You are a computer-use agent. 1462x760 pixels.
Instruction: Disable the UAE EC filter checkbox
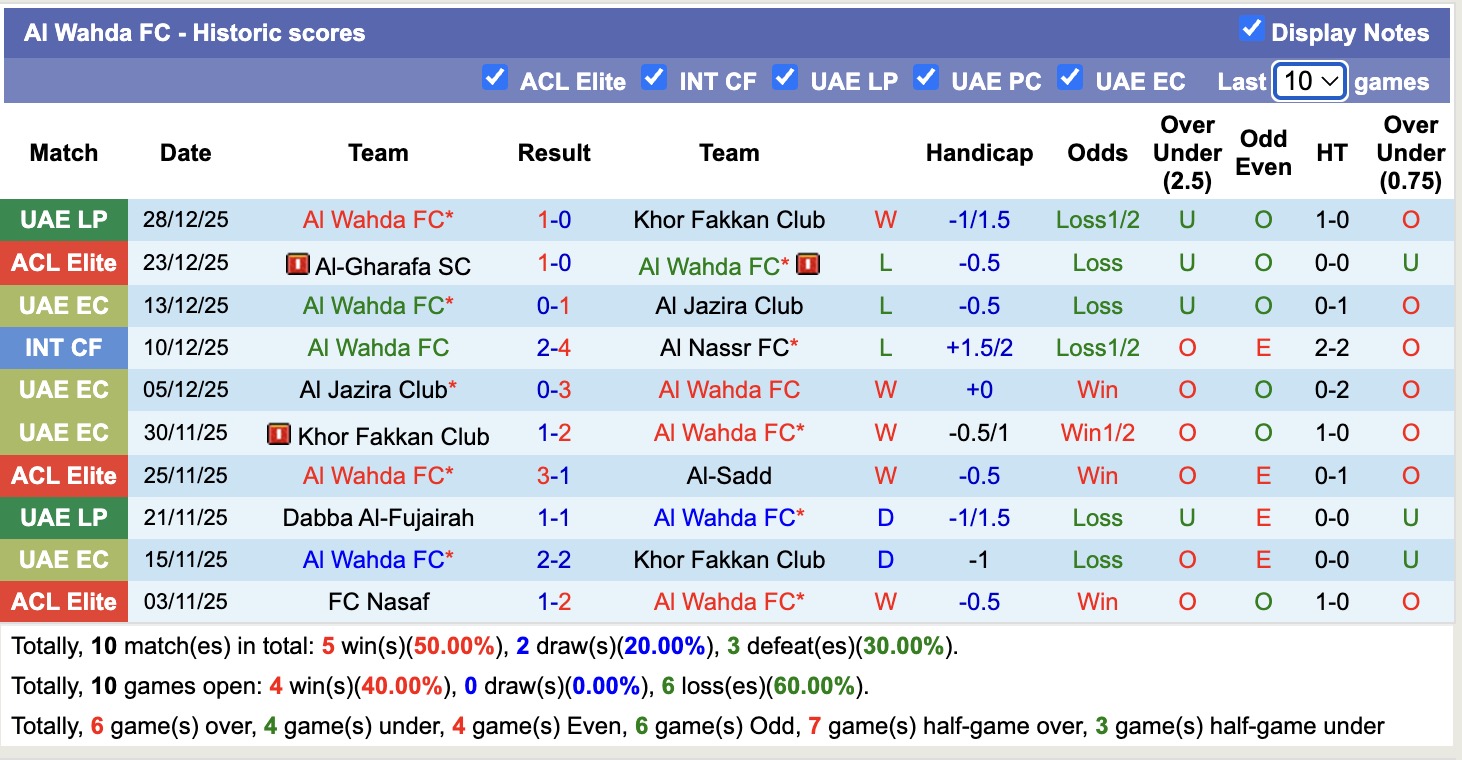pos(1069,76)
